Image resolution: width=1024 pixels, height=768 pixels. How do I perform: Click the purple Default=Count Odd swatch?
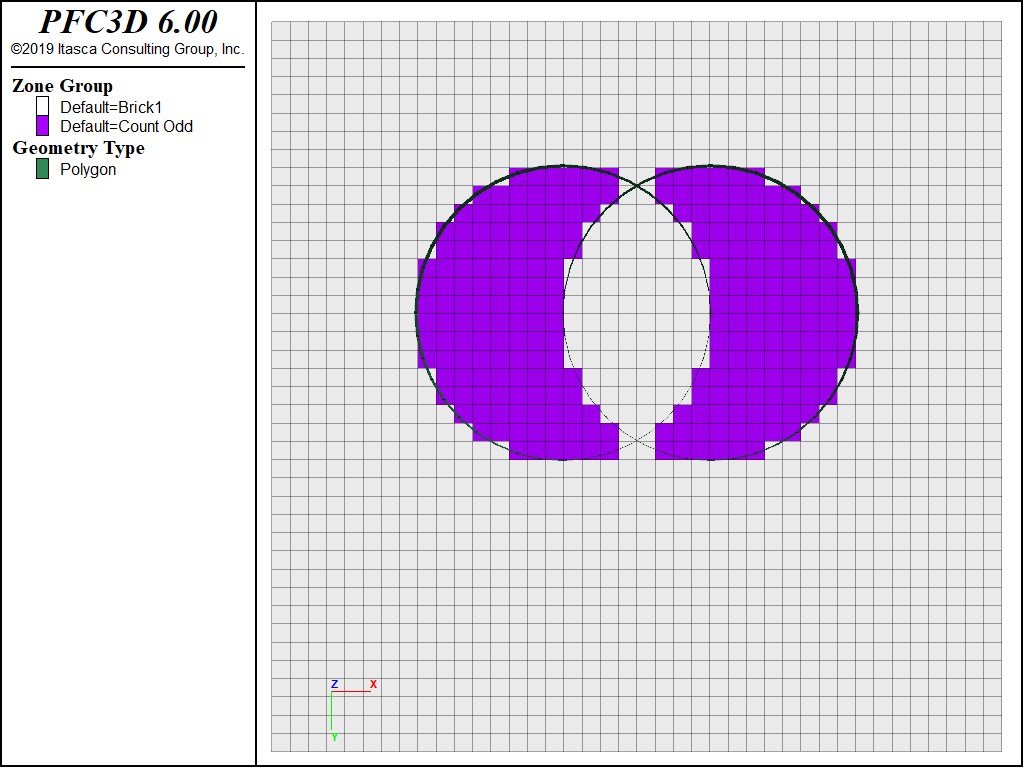[42, 126]
